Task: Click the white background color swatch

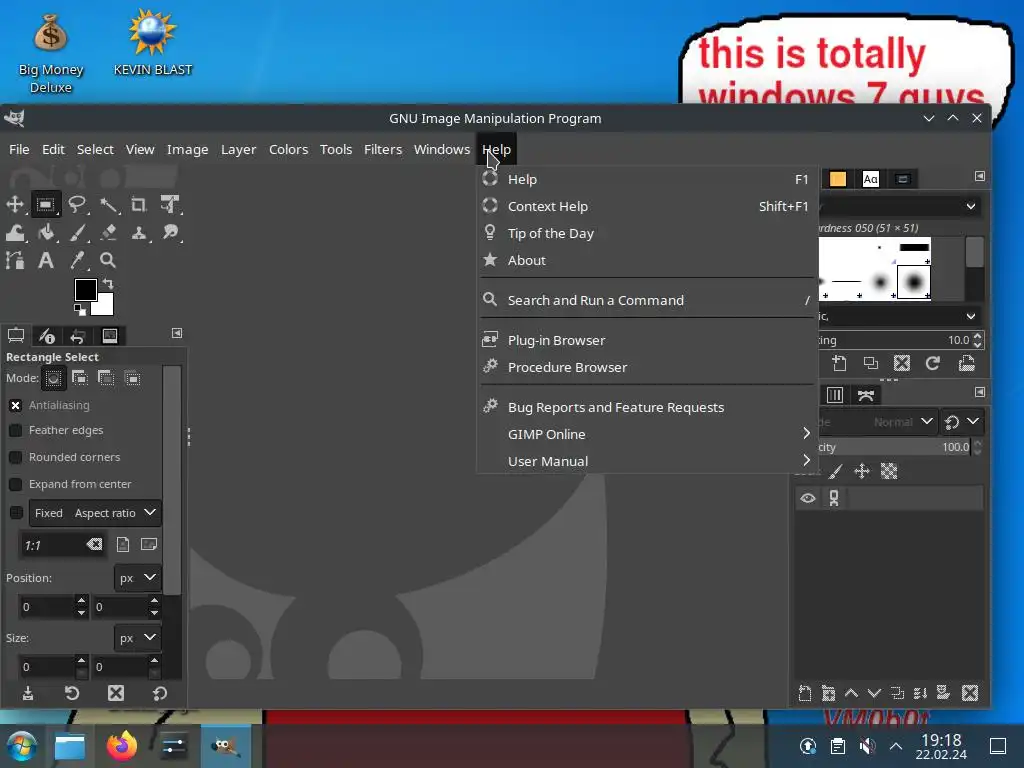Action: coord(104,306)
